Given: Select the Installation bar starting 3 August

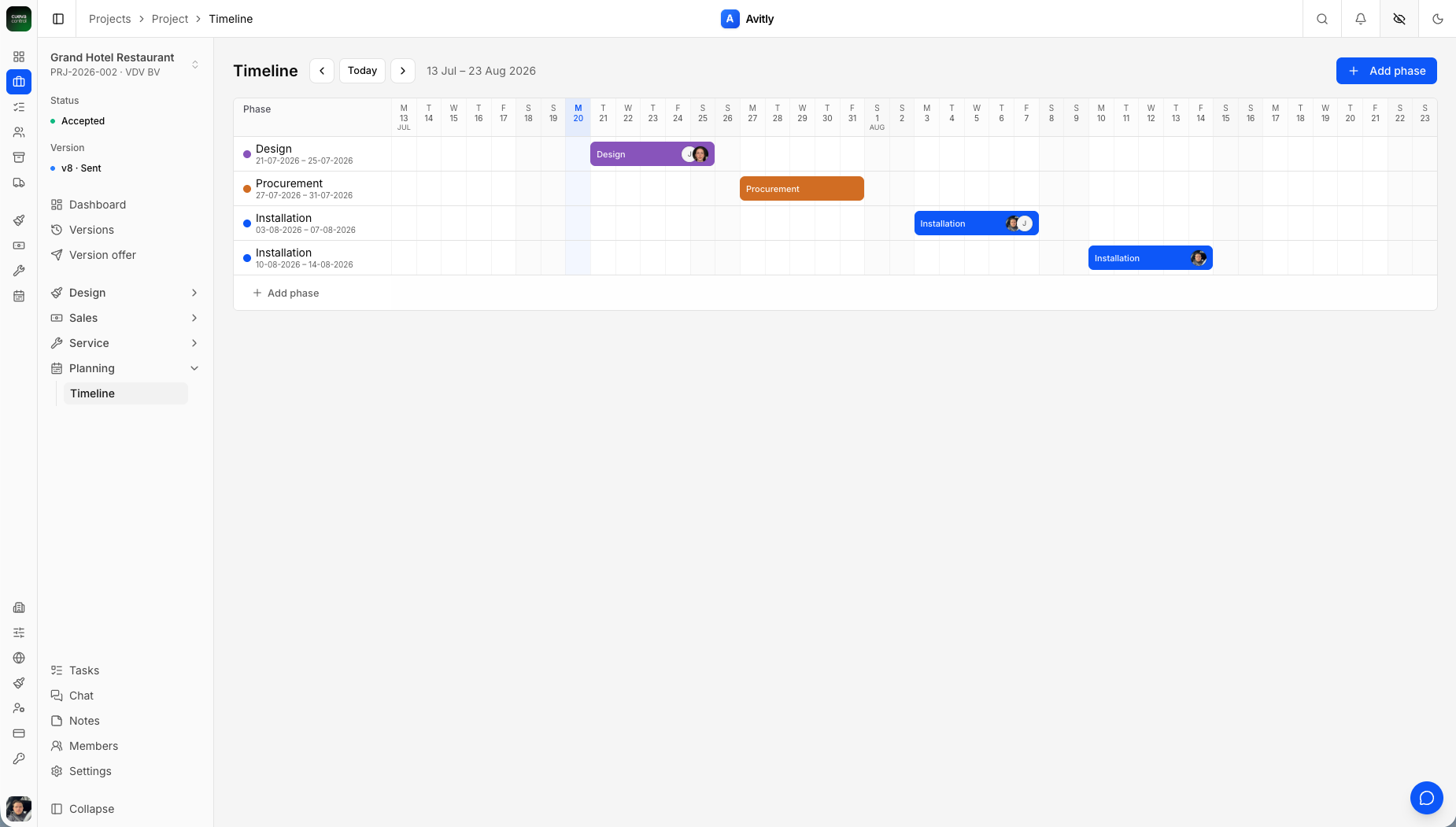Looking at the screenshot, I should point(977,223).
